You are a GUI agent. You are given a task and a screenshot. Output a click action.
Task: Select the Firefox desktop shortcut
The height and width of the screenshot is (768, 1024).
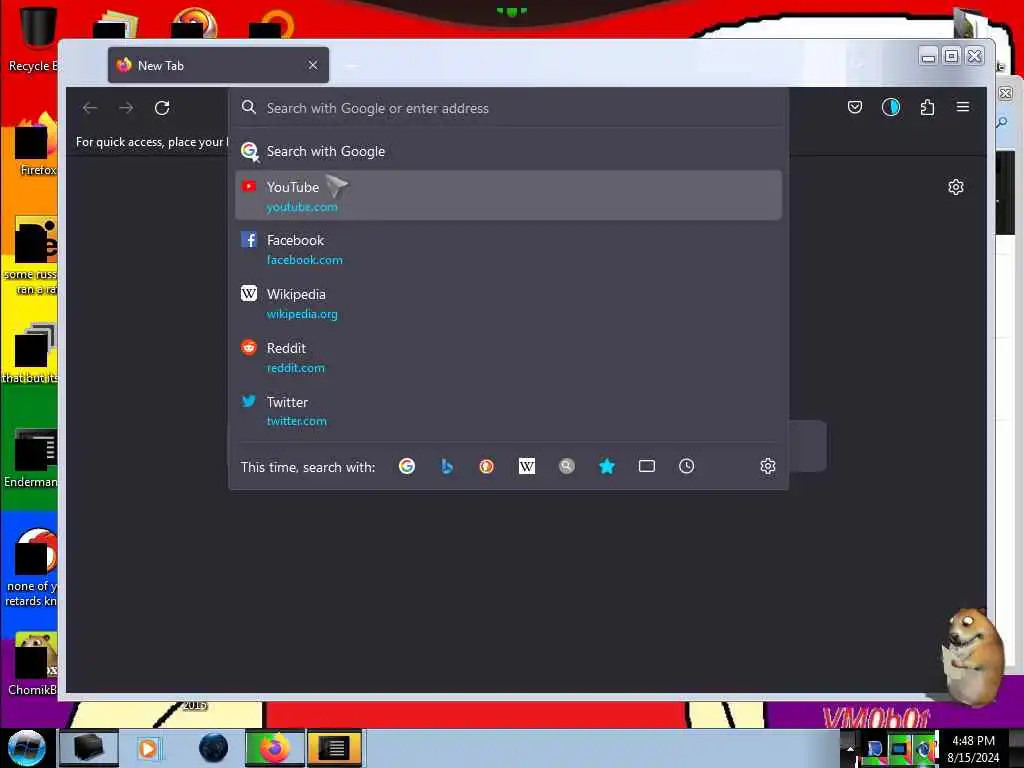pyautogui.click(x=37, y=145)
